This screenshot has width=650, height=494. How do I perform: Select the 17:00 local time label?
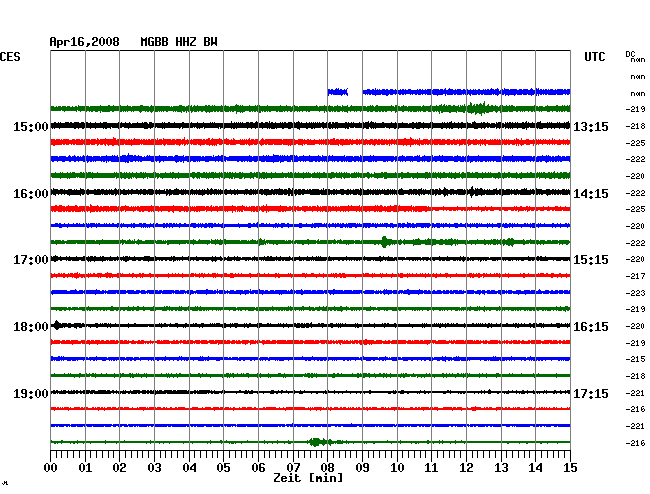click(30, 260)
